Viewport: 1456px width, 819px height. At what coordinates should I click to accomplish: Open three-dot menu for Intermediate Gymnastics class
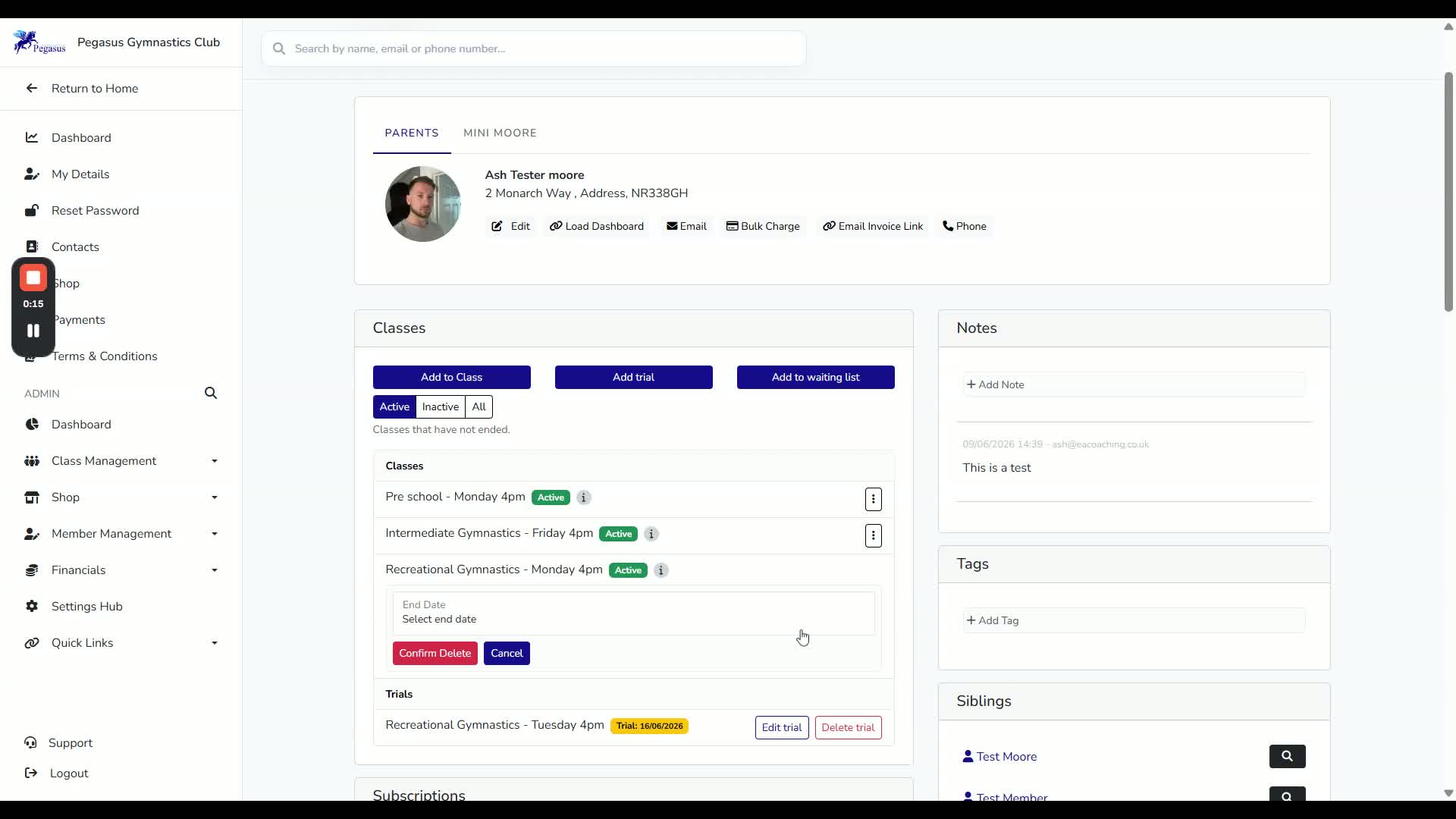click(874, 535)
